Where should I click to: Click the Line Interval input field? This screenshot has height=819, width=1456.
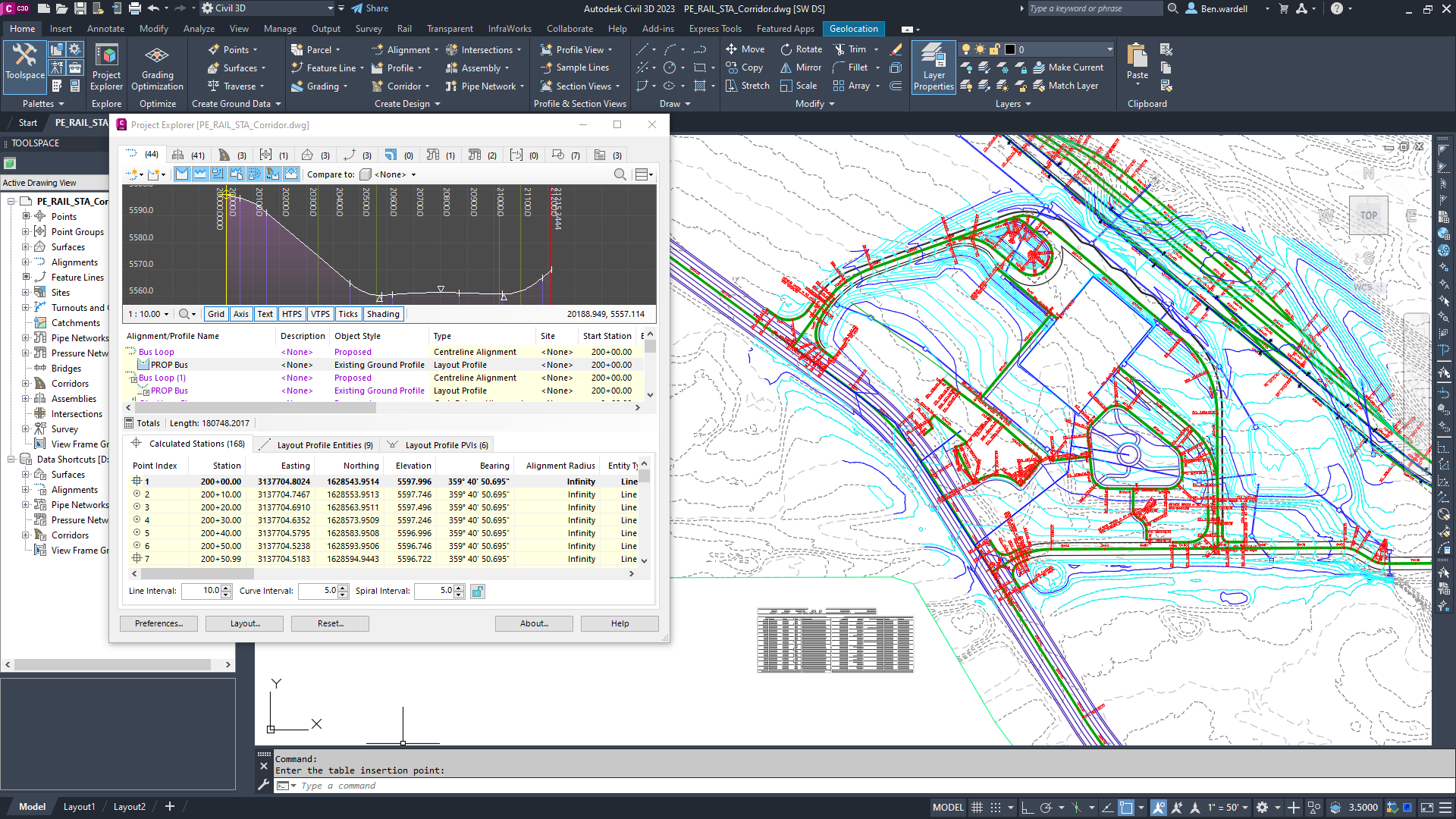coord(201,591)
